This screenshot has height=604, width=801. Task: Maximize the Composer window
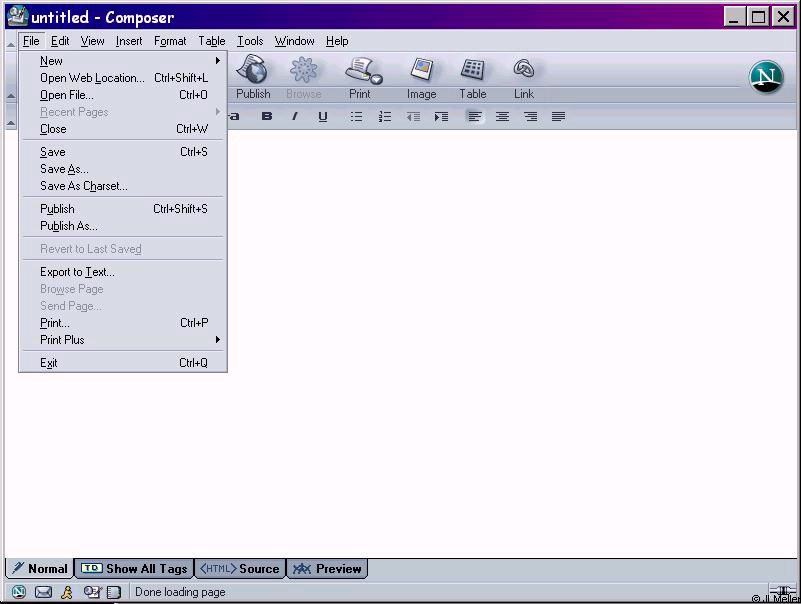758,17
